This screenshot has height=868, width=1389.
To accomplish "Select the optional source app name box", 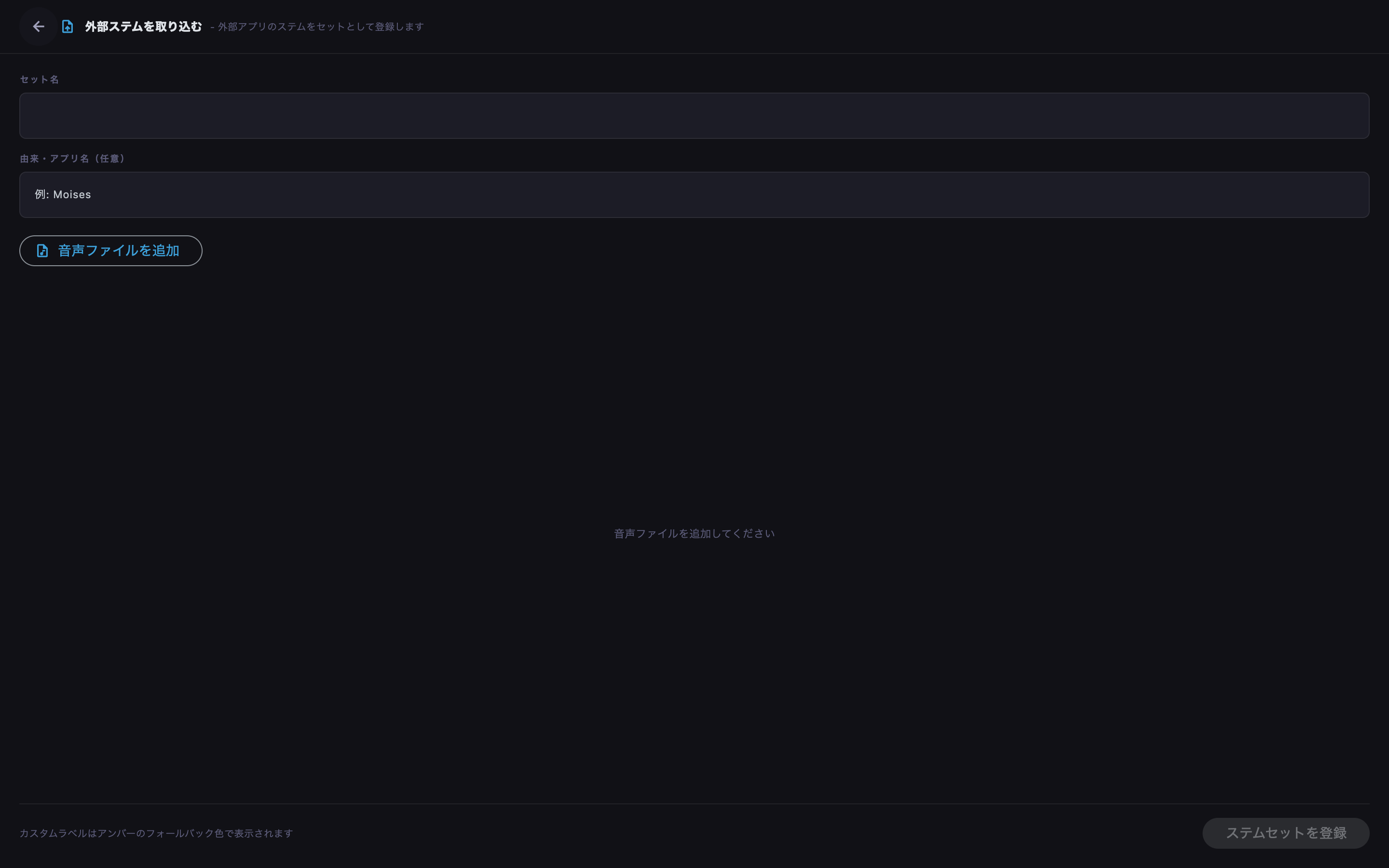I will [x=694, y=195].
